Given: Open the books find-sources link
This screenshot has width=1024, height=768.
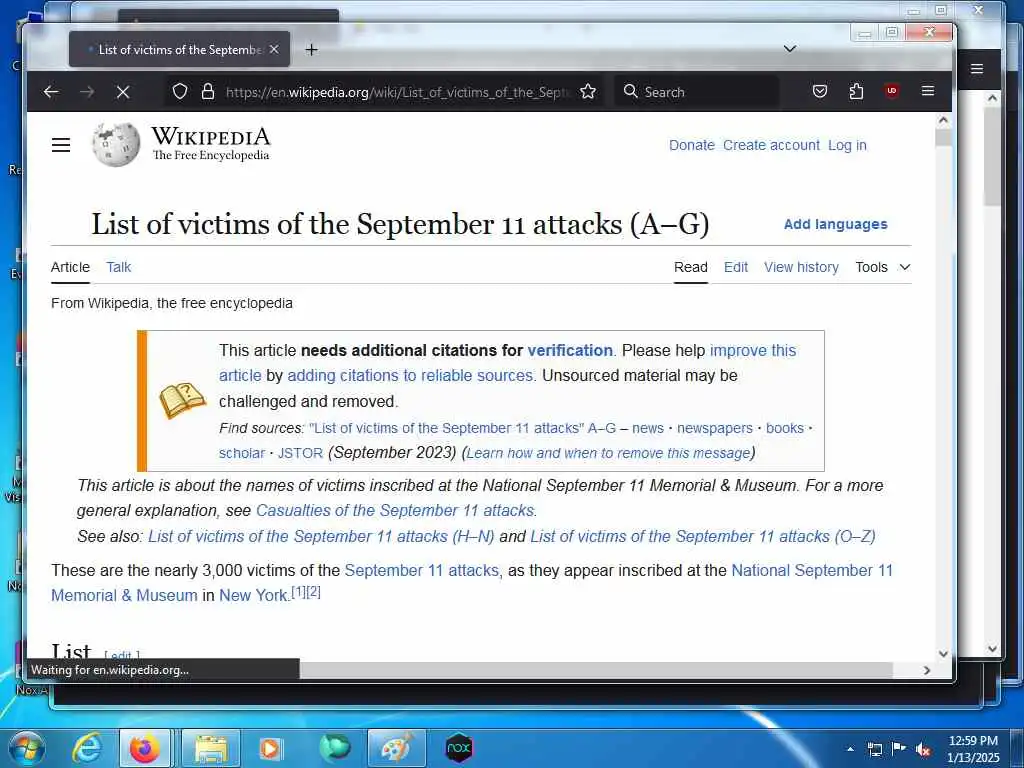Looking at the screenshot, I should click(784, 428).
